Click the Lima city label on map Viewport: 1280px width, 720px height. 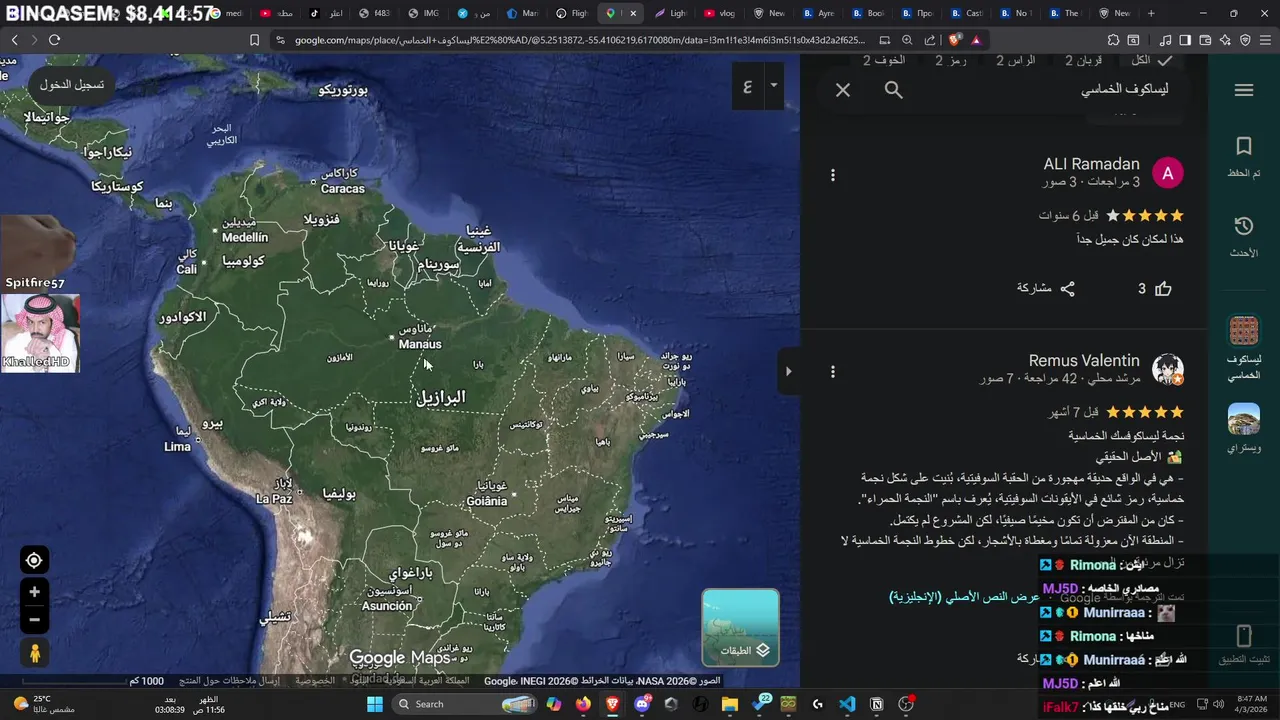coord(177,447)
